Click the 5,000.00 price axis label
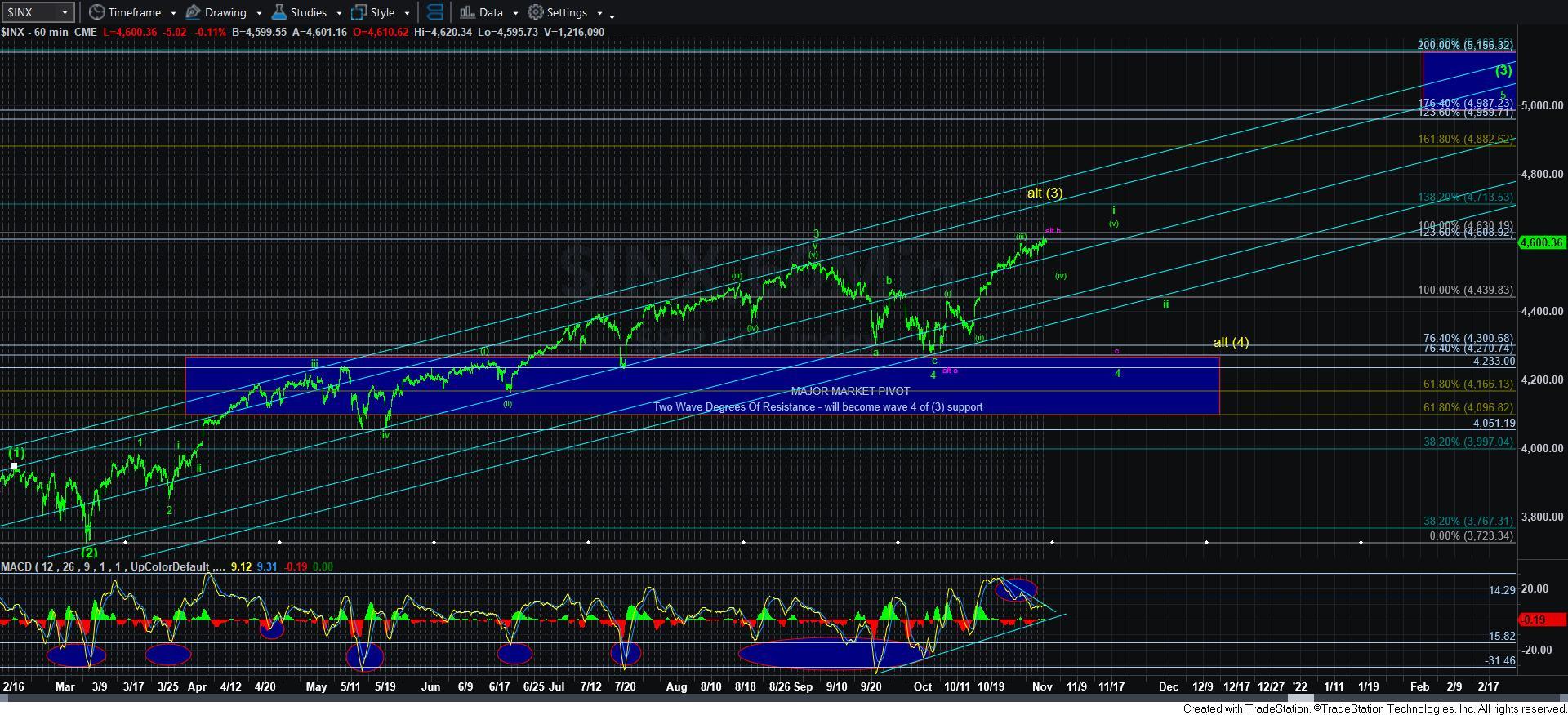The image size is (1568, 715). pyautogui.click(x=1542, y=105)
